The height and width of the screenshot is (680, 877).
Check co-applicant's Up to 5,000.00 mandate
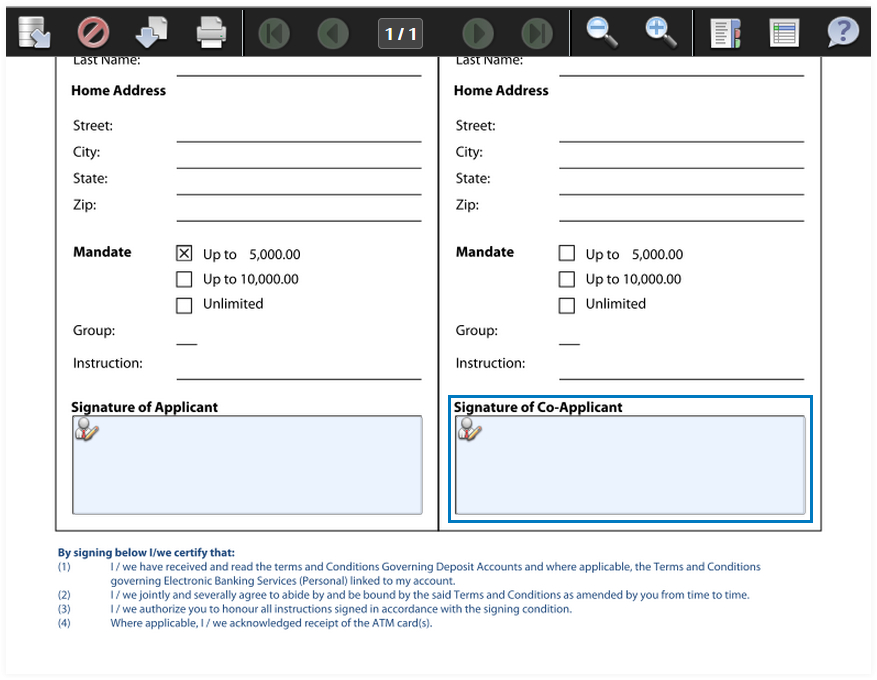[567, 254]
